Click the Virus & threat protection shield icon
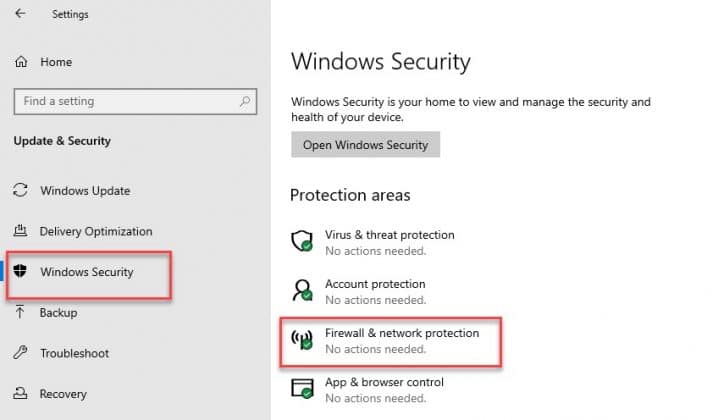Screen dimensions: 718x420 302,241
